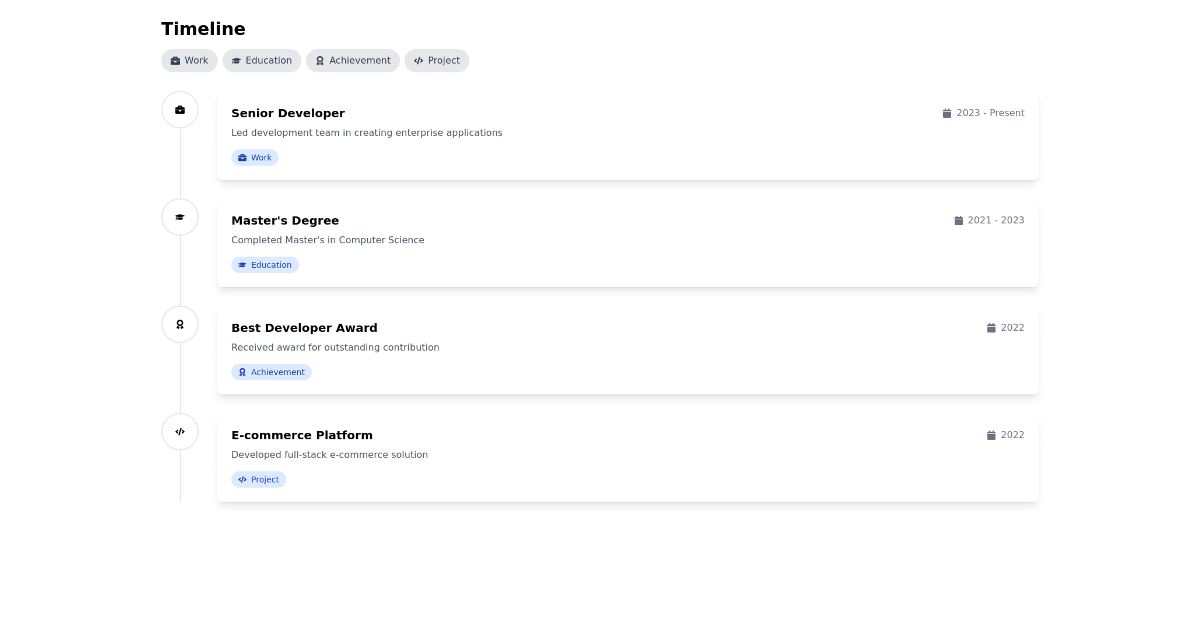The height and width of the screenshot is (630, 1200).
Task: Toggle the Education filter chip
Action: (x=261, y=60)
